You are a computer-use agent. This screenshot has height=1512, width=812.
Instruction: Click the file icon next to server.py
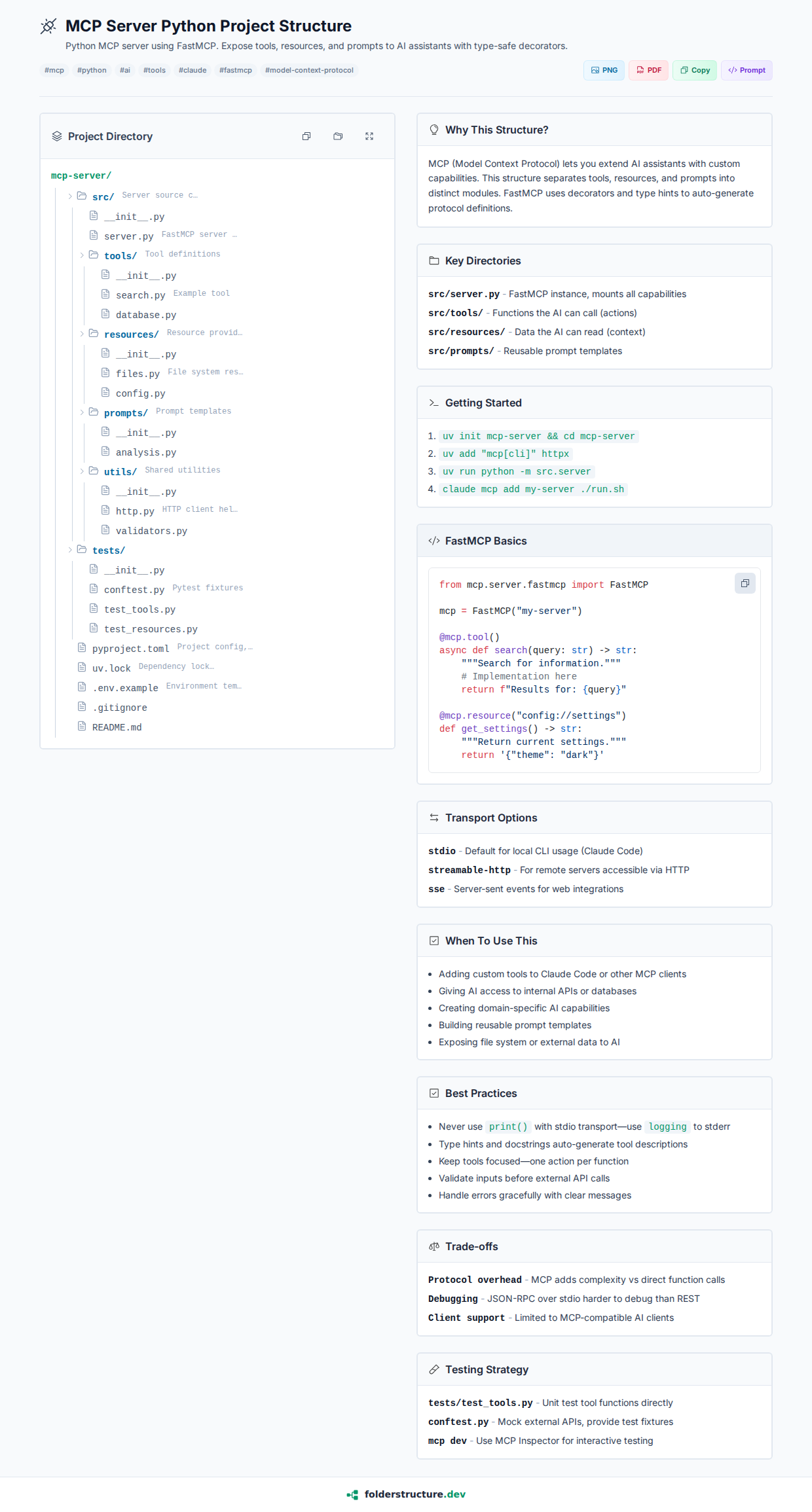[x=94, y=235]
